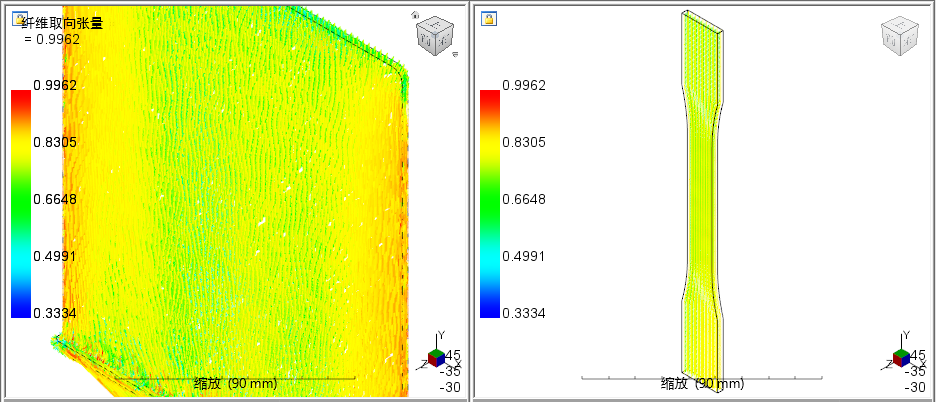Click legend value '0.6648' in right viewport

(524, 199)
